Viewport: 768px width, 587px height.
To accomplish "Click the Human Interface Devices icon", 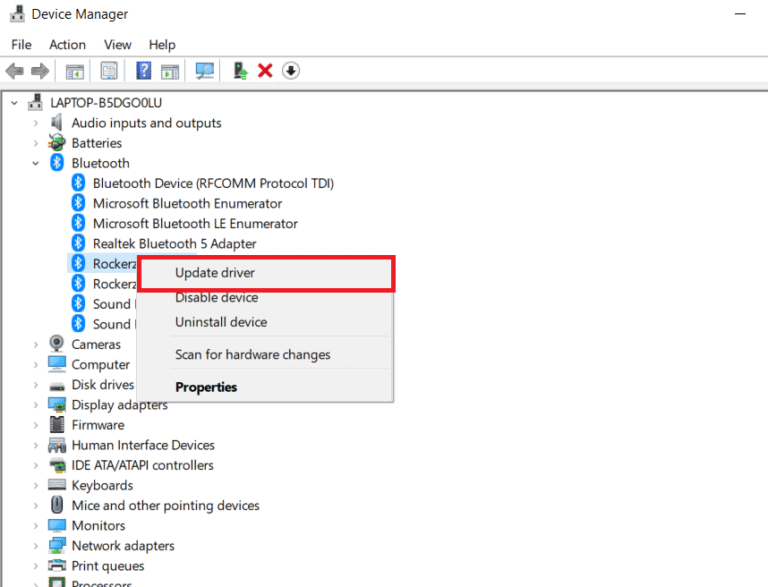I will point(57,445).
